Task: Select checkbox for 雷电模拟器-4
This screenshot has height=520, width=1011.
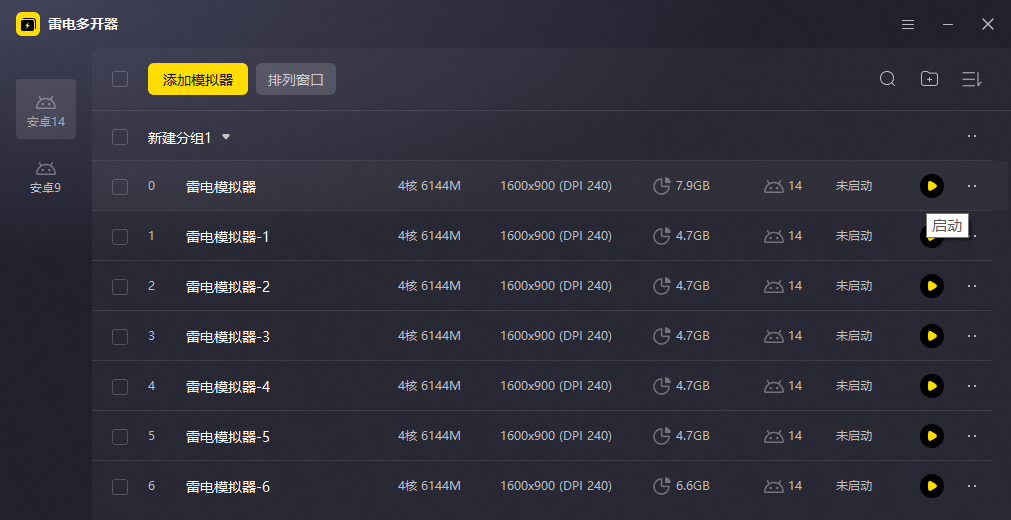Action: click(120, 386)
